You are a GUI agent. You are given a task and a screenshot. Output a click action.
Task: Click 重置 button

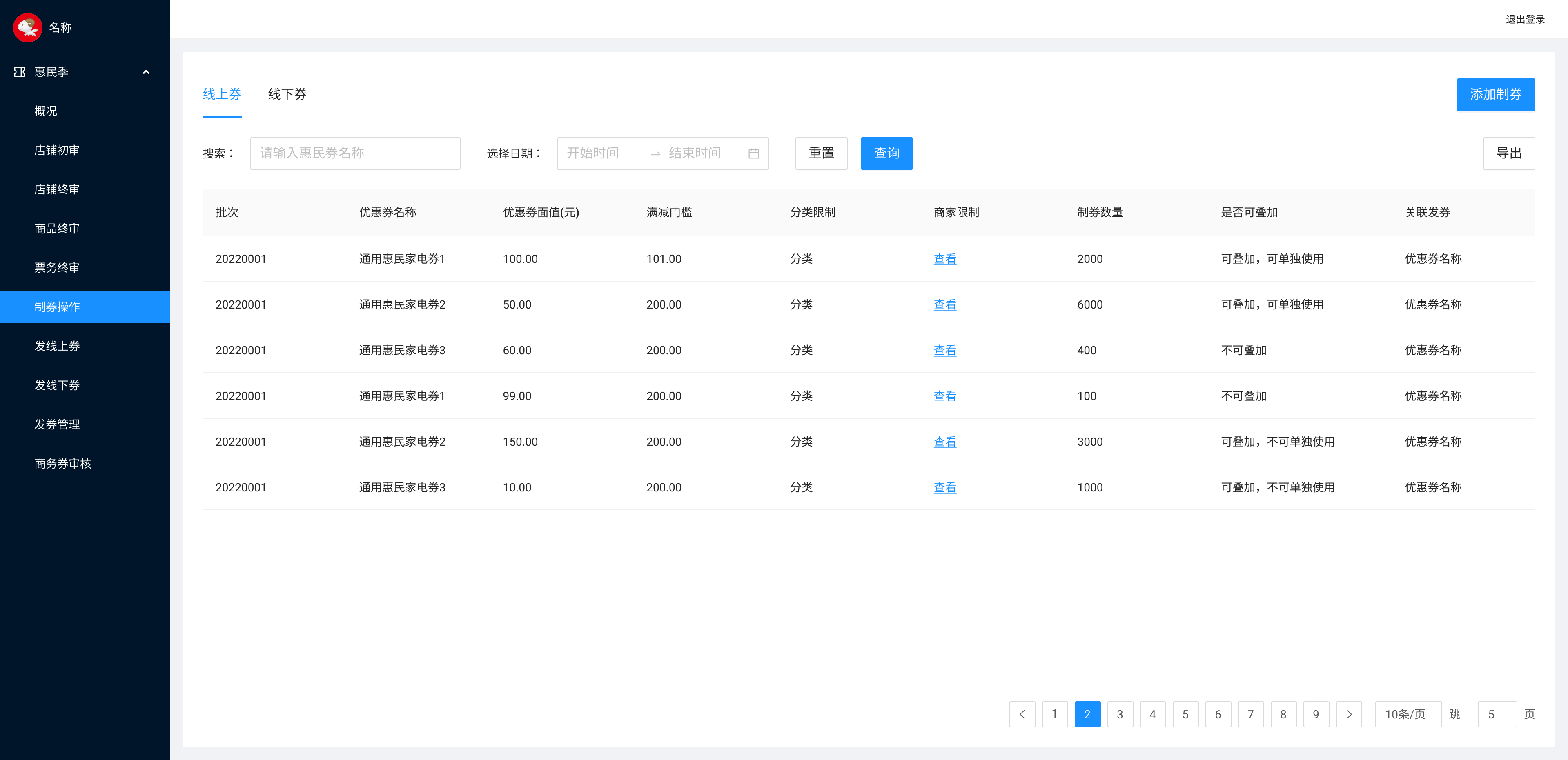[821, 153]
